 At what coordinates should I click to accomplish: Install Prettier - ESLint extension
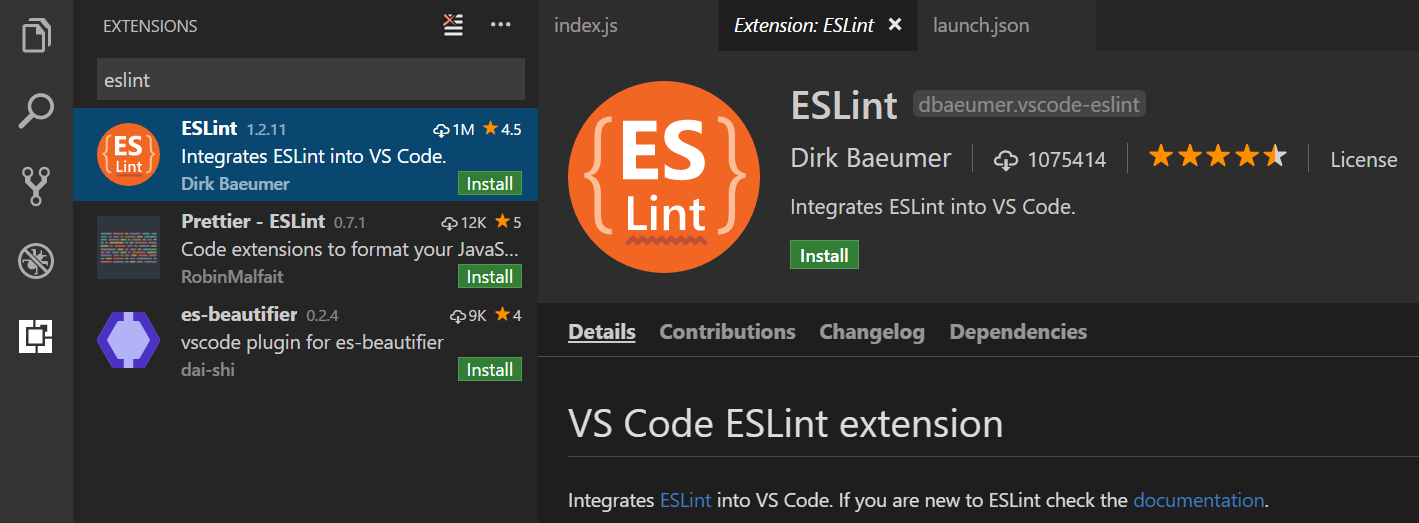(490, 277)
